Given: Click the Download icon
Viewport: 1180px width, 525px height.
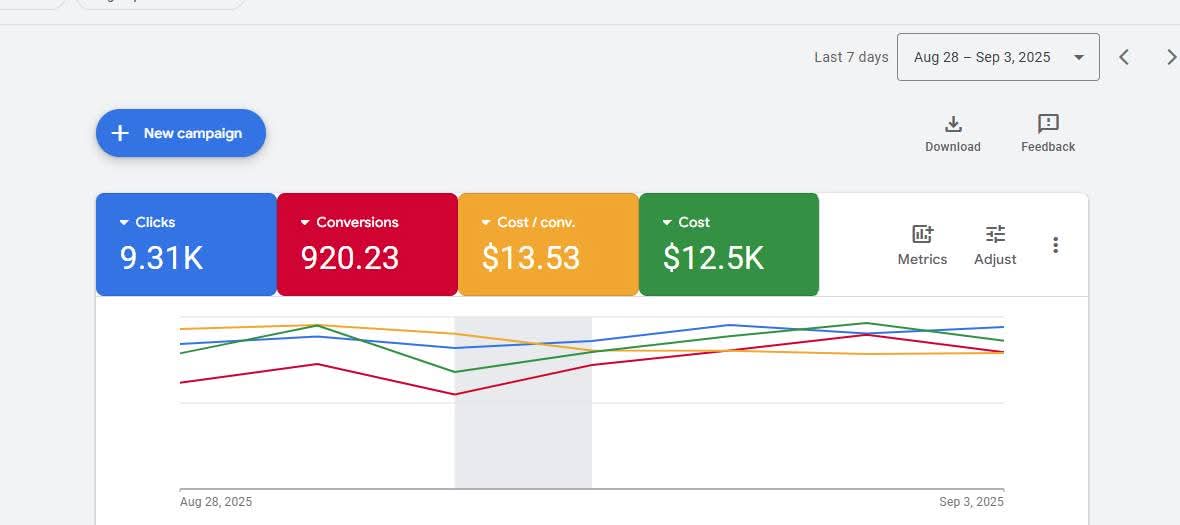Looking at the screenshot, I should pos(952,124).
